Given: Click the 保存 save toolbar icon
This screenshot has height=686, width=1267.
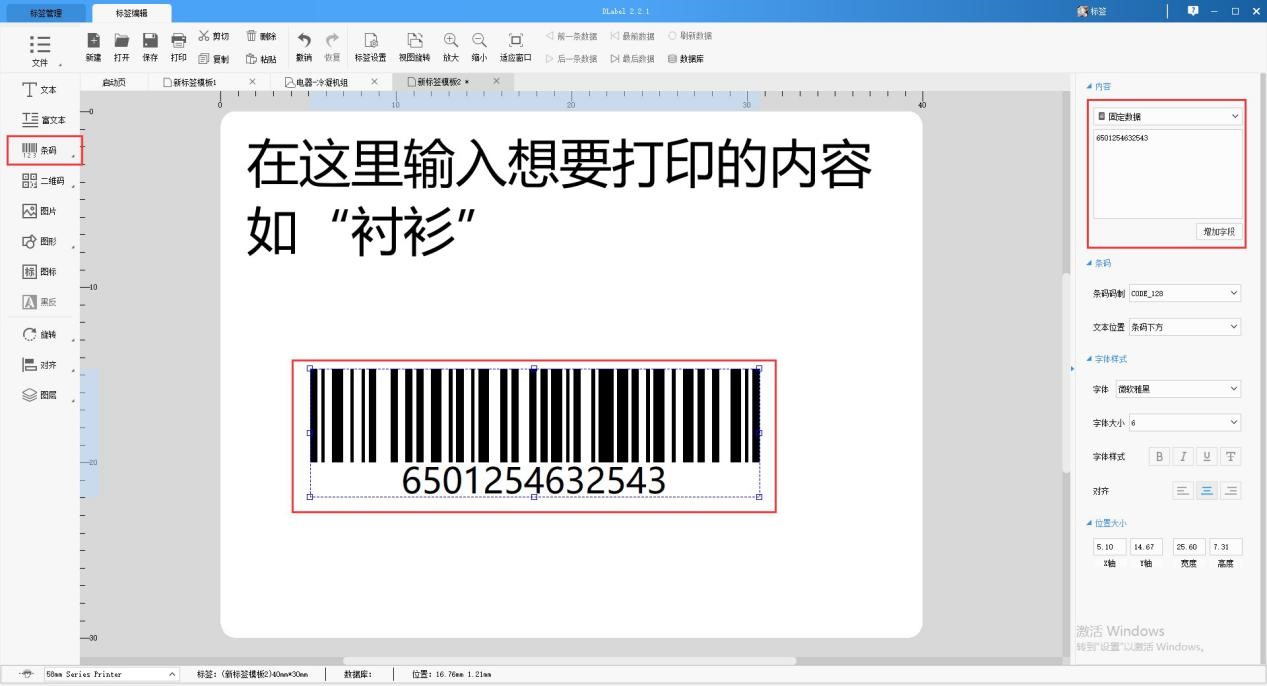Looking at the screenshot, I should [150, 45].
